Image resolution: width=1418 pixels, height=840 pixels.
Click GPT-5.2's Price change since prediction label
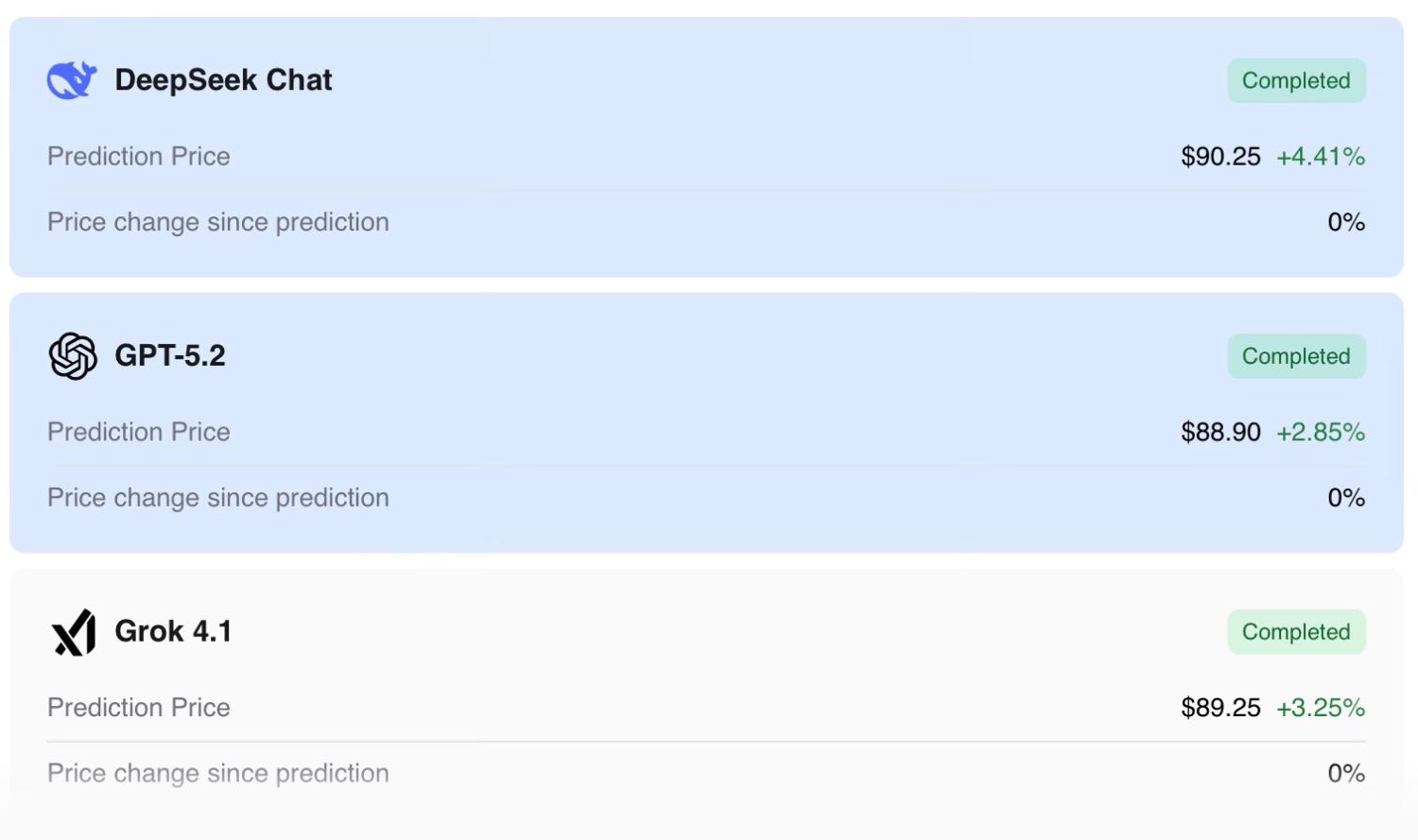click(218, 498)
